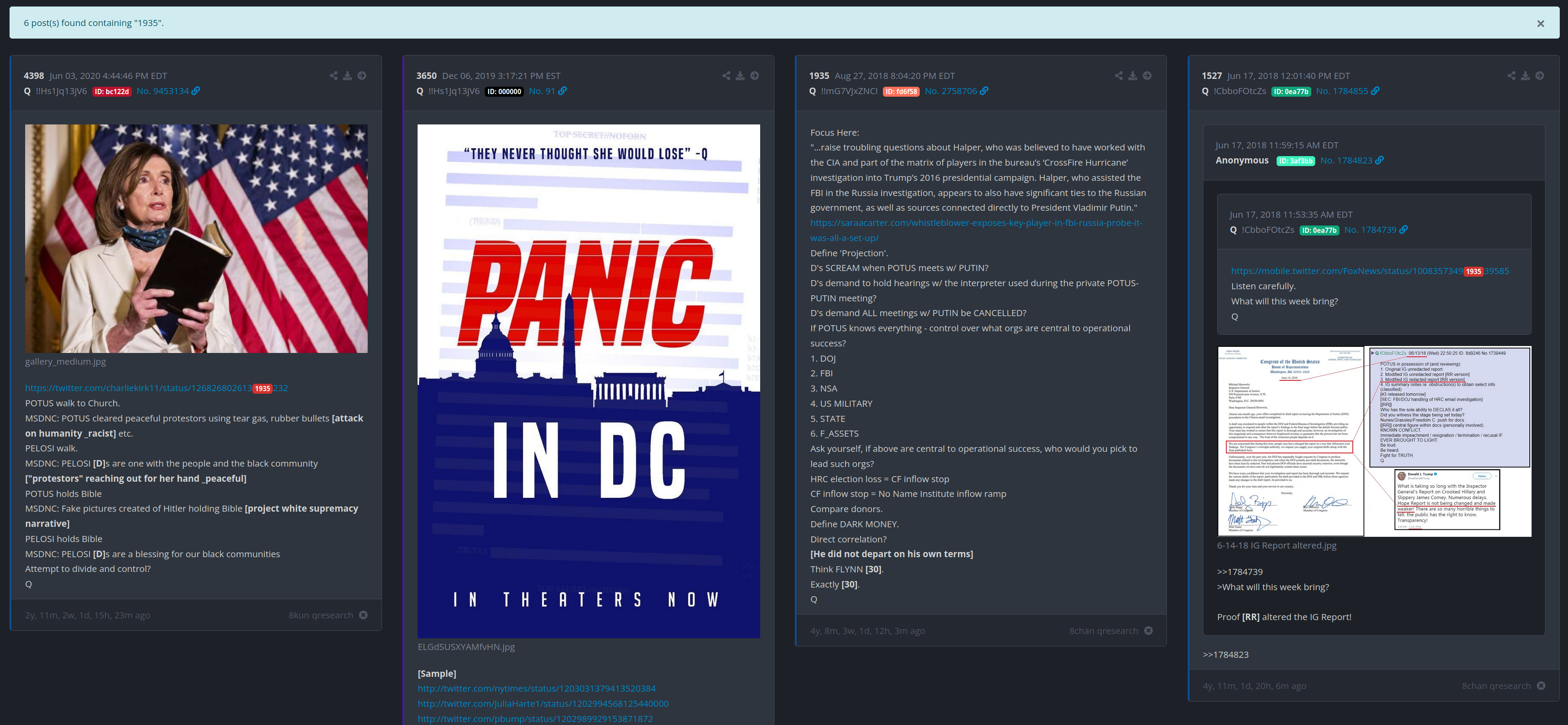Click post number 1935 heading
Image resolution: width=1568 pixels, height=725 pixels.
coord(819,75)
